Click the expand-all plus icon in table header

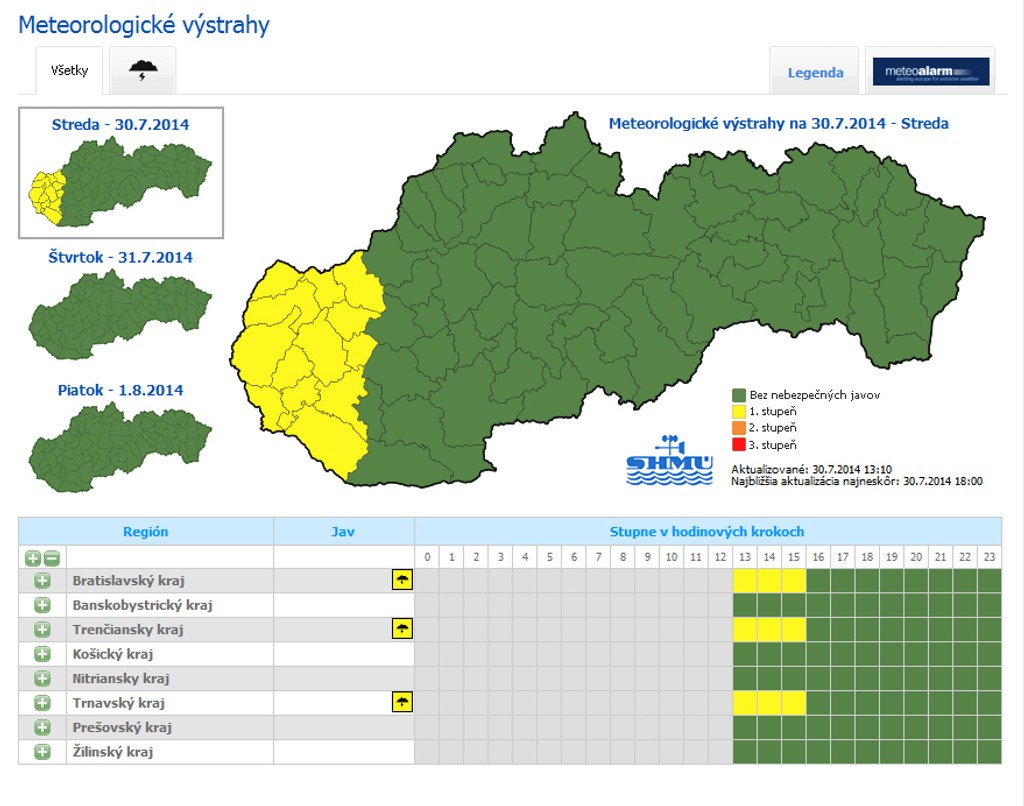coord(33,557)
